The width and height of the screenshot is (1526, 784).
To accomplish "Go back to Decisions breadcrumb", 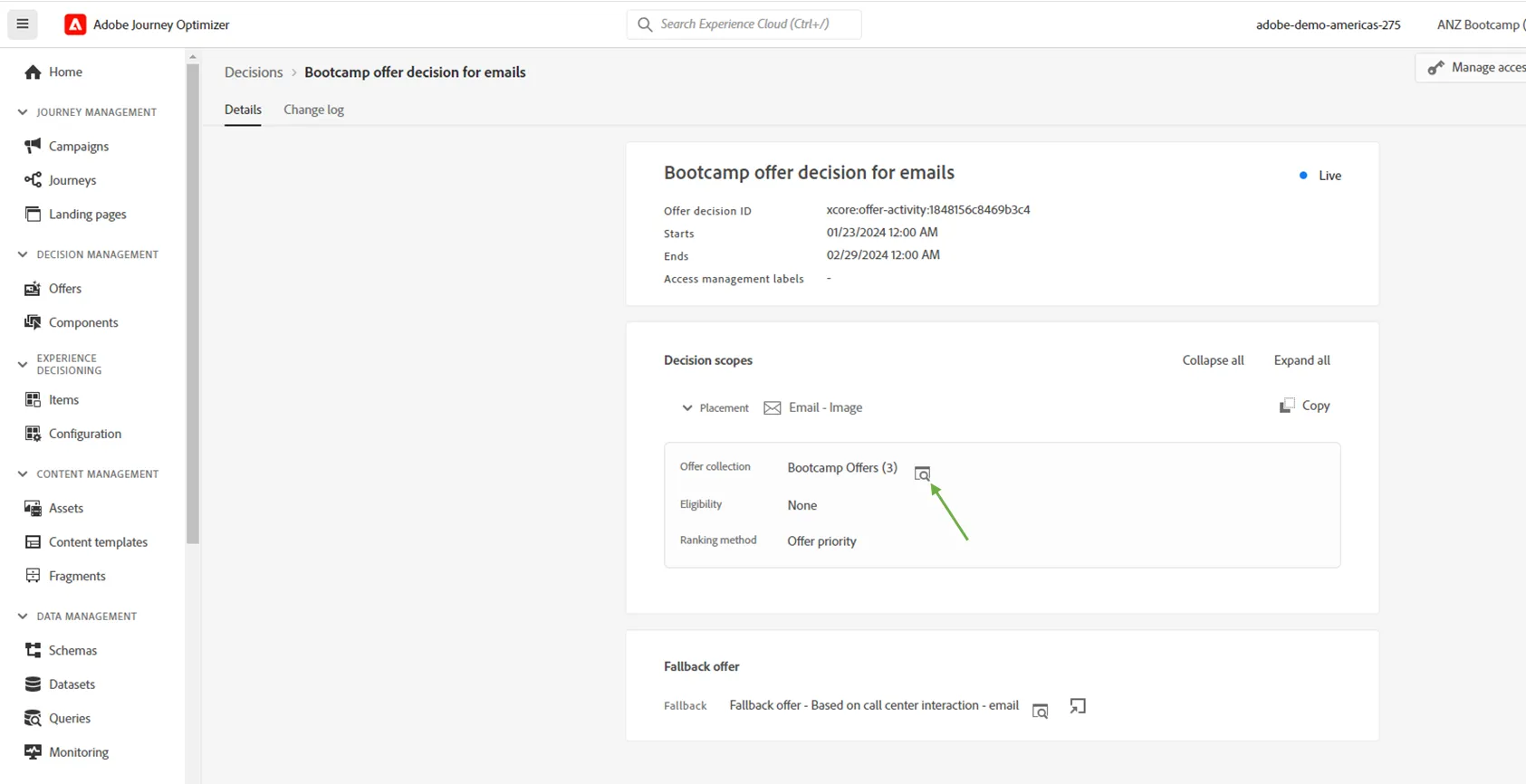I will pos(254,72).
